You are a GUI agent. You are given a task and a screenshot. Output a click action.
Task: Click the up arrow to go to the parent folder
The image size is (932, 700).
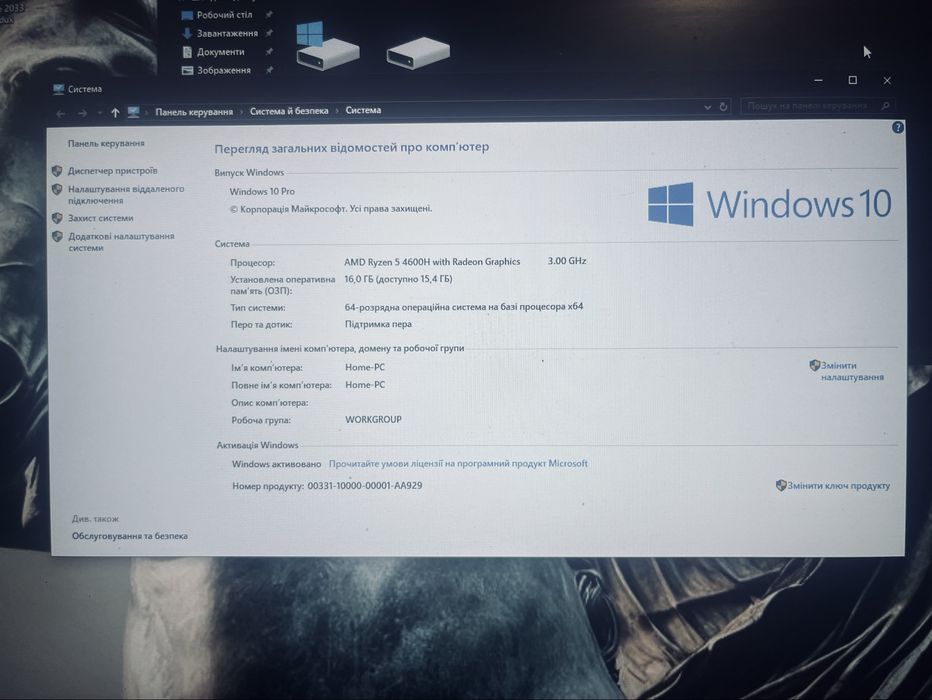click(x=115, y=112)
